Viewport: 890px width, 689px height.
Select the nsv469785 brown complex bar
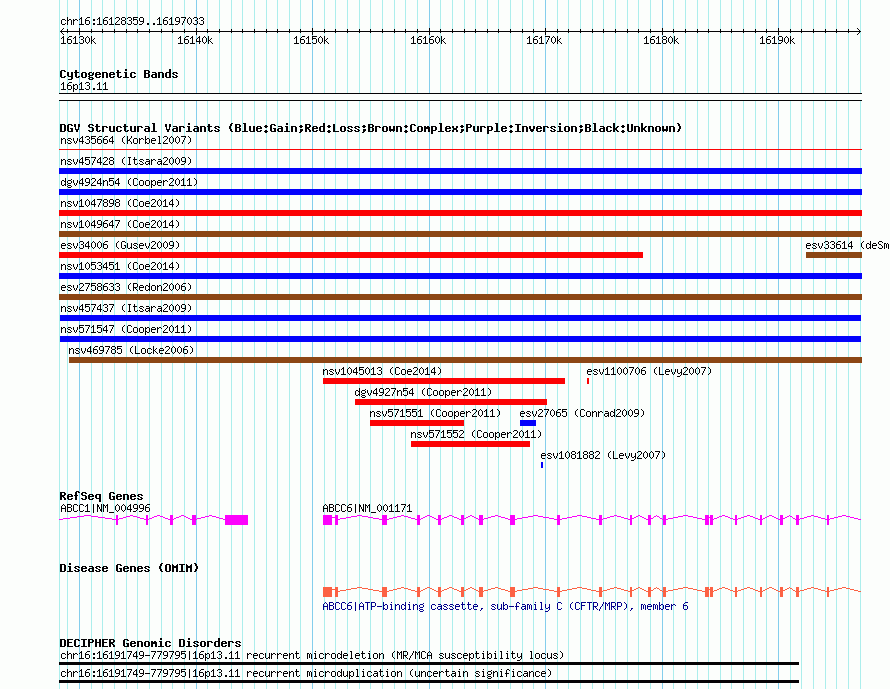[465, 360]
